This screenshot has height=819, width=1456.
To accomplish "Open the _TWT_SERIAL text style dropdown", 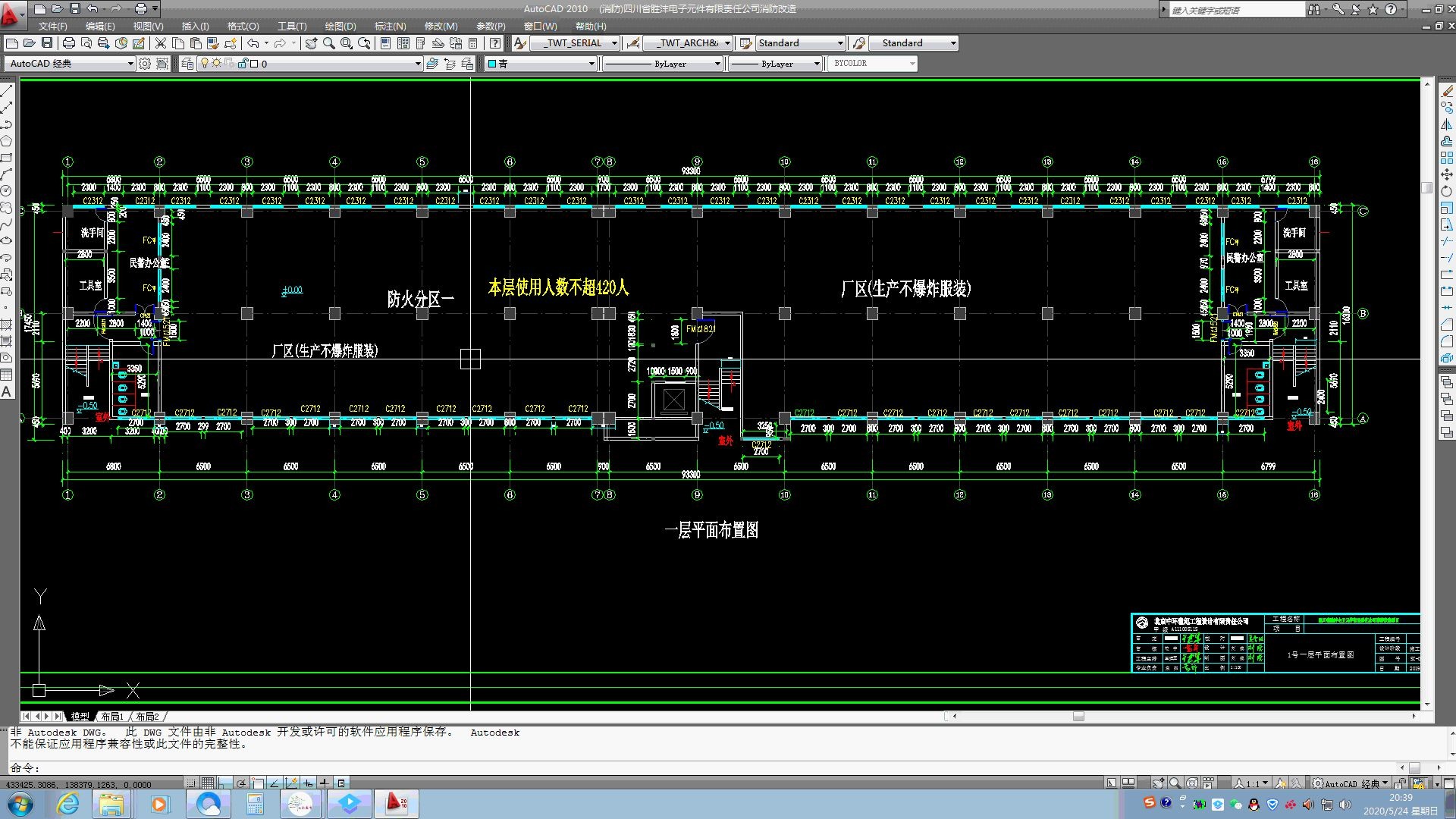I will click(x=614, y=43).
